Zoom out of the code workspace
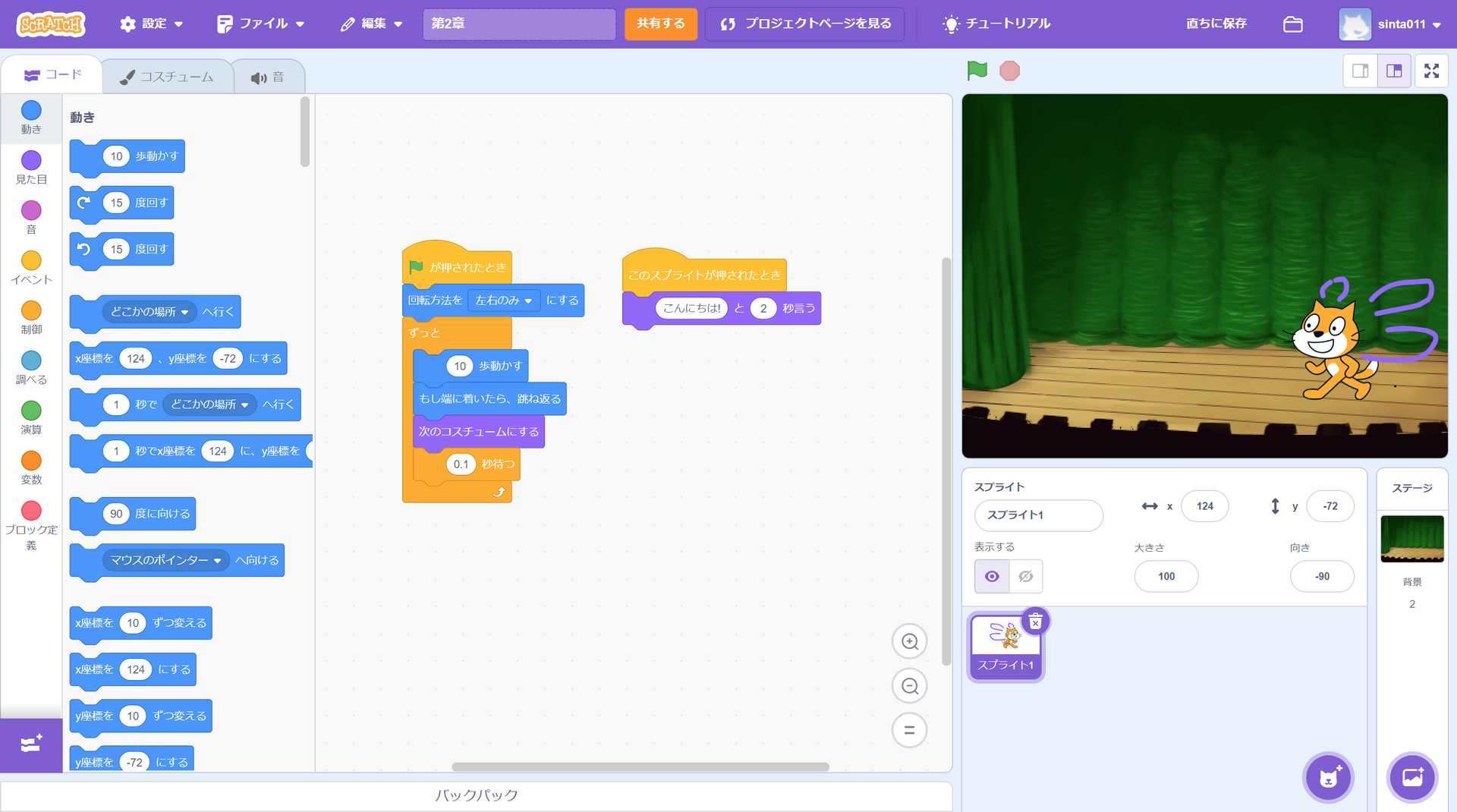1457x812 pixels. [909, 686]
